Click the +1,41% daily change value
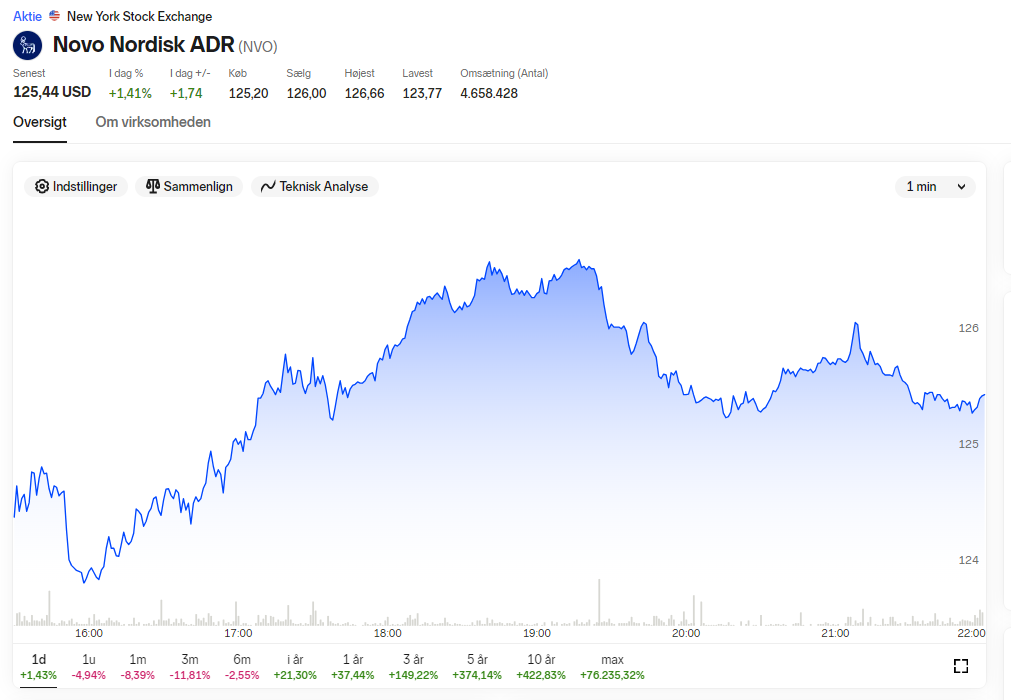This screenshot has width=1011, height=700. 130,93
